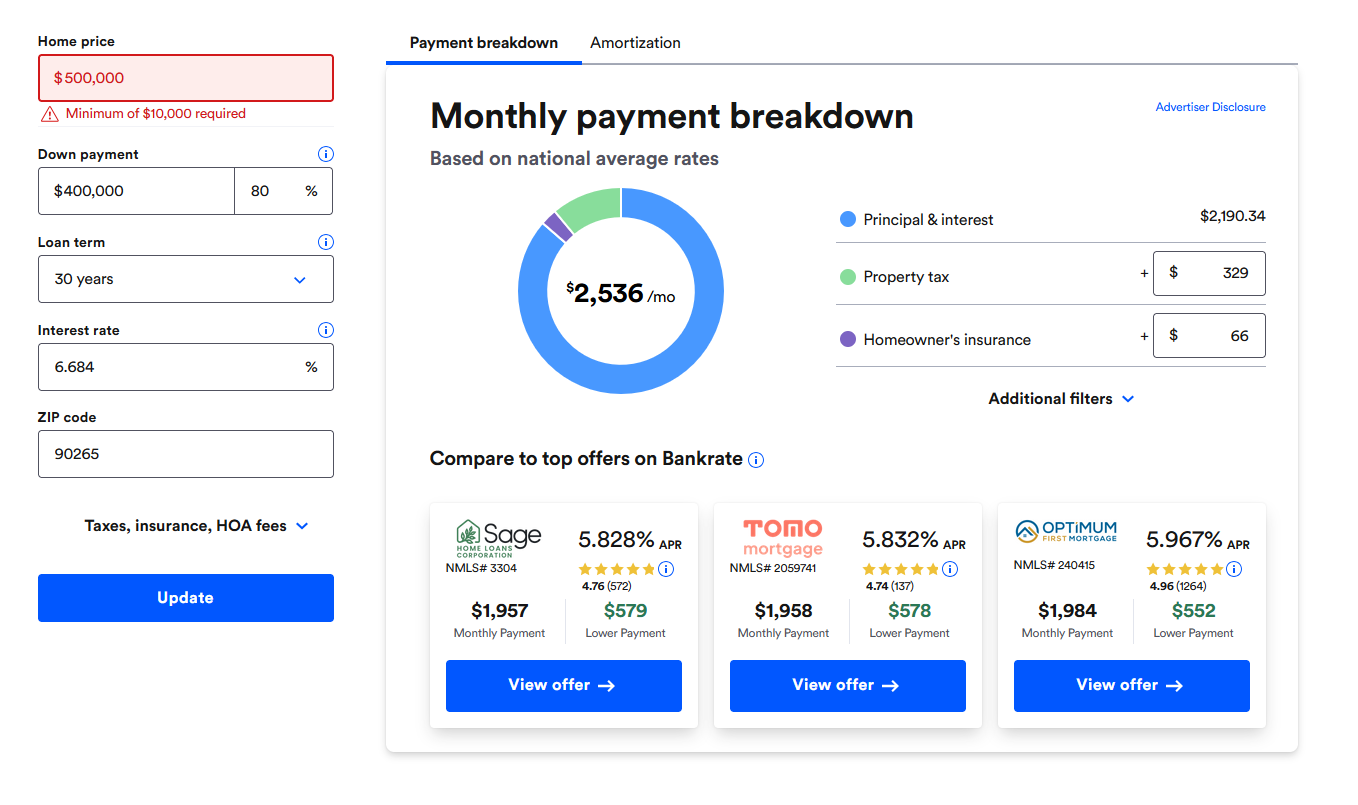The height and width of the screenshot is (805, 1358).
Task: Click the rating info icon on Tomo card
Action: click(x=950, y=569)
